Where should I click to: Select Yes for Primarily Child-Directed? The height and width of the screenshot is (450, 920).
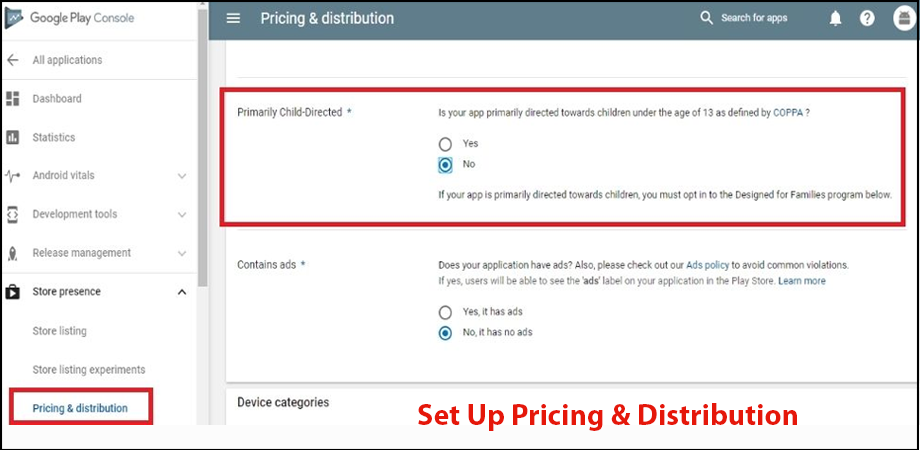(446, 144)
